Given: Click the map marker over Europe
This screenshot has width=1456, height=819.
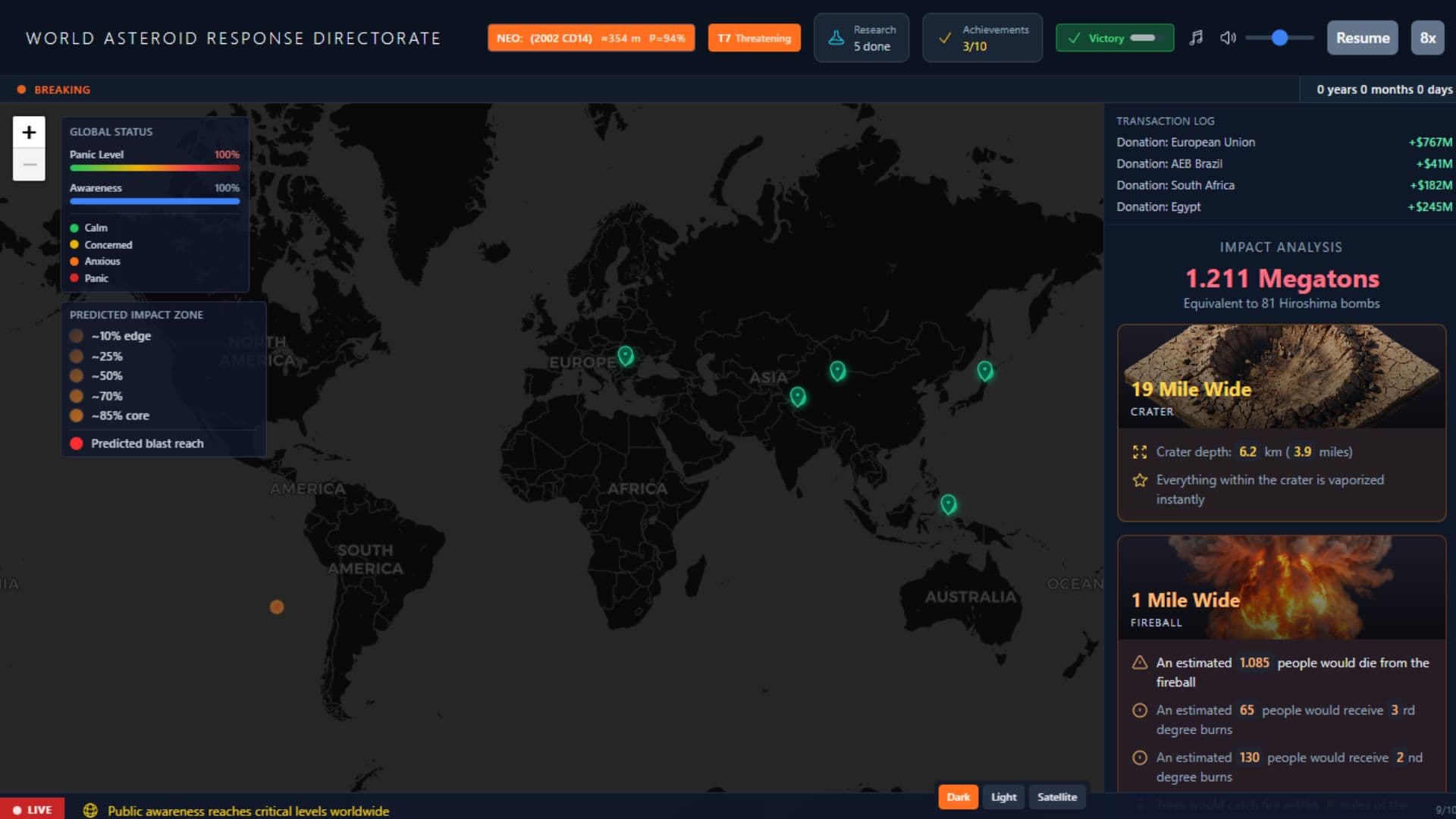Looking at the screenshot, I should tap(625, 355).
